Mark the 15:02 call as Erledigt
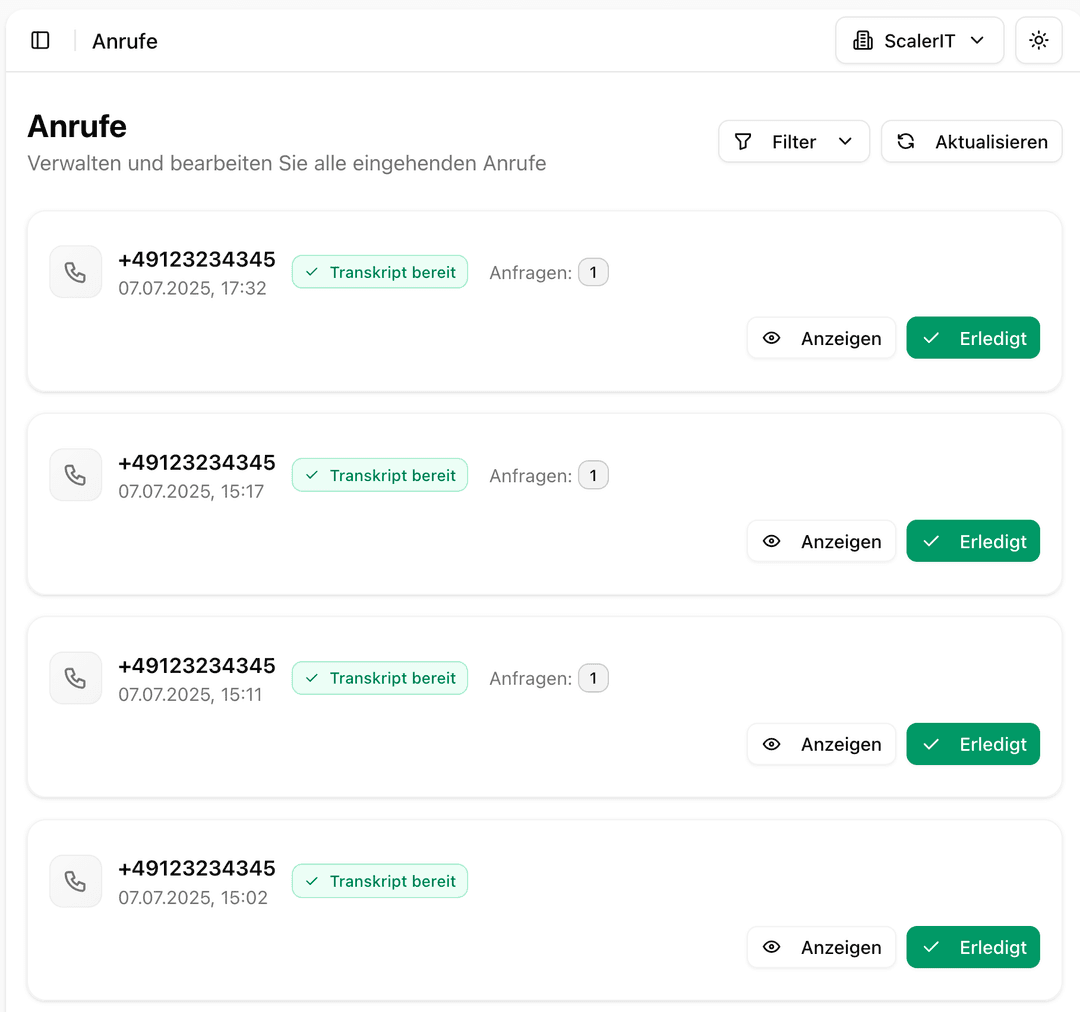This screenshot has height=1012, width=1080. pos(973,947)
